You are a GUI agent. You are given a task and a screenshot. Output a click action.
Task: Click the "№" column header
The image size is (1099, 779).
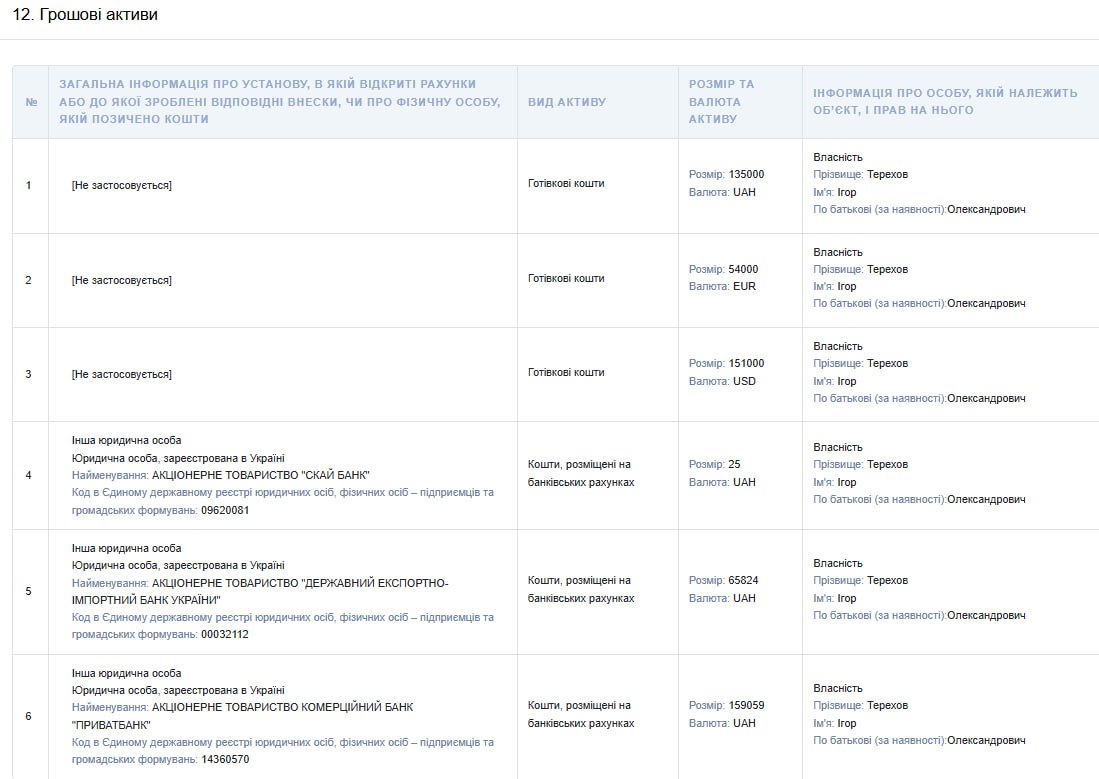pyautogui.click(x=30, y=102)
